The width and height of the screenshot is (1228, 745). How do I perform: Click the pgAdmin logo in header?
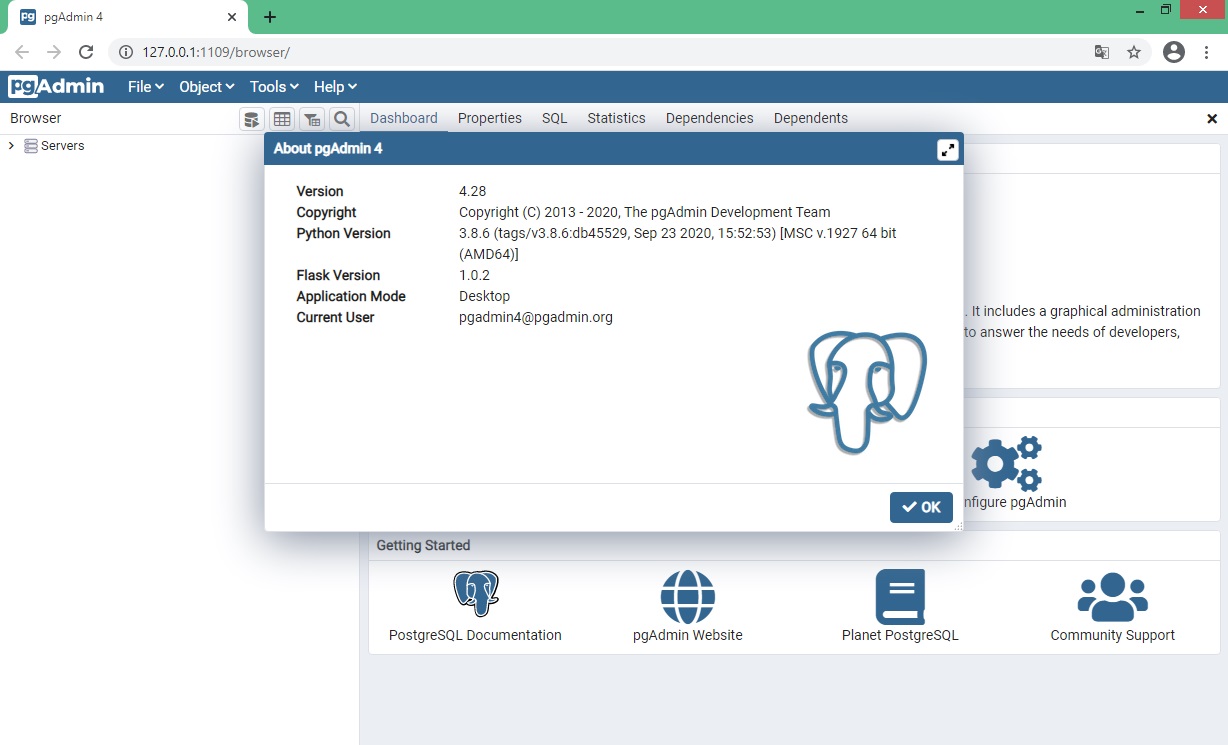pyautogui.click(x=56, y=86)
